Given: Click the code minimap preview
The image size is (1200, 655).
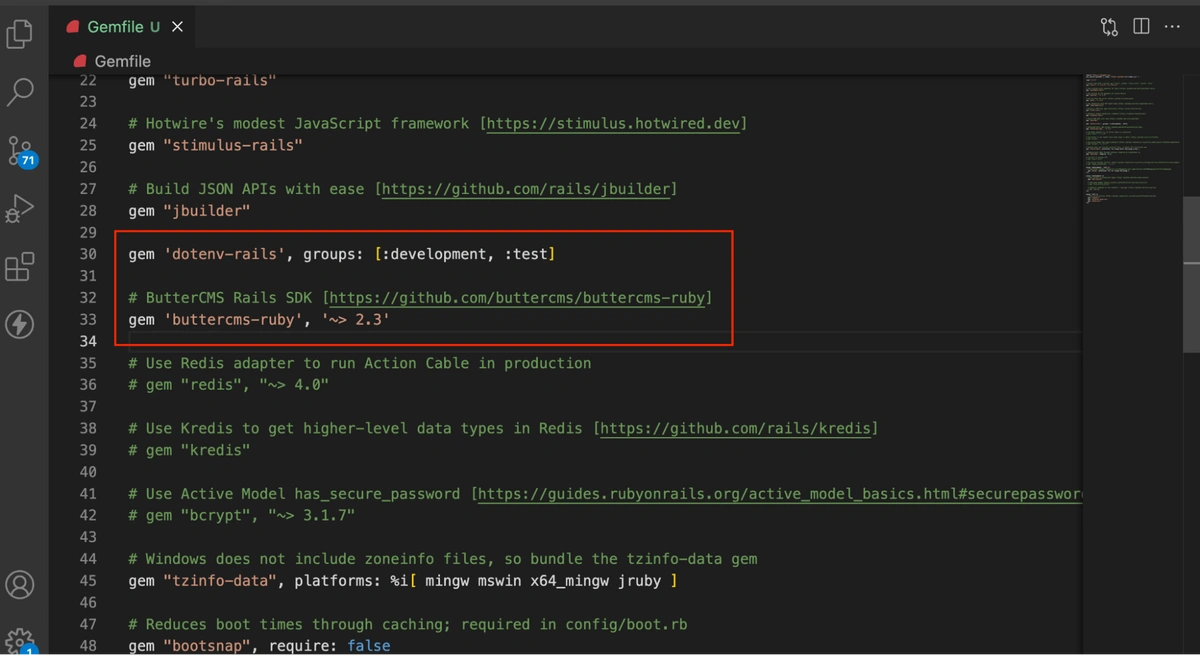Looking at the screenshot, I should 1132,140.
